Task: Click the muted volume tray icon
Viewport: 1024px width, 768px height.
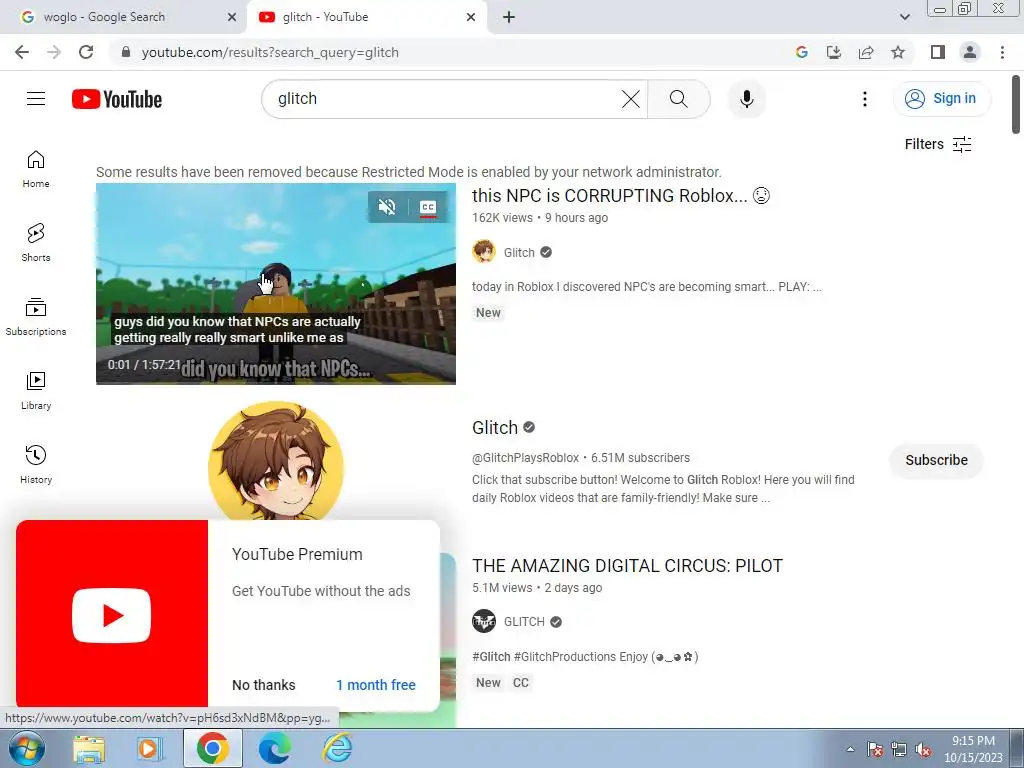Action: pos(923,750)
